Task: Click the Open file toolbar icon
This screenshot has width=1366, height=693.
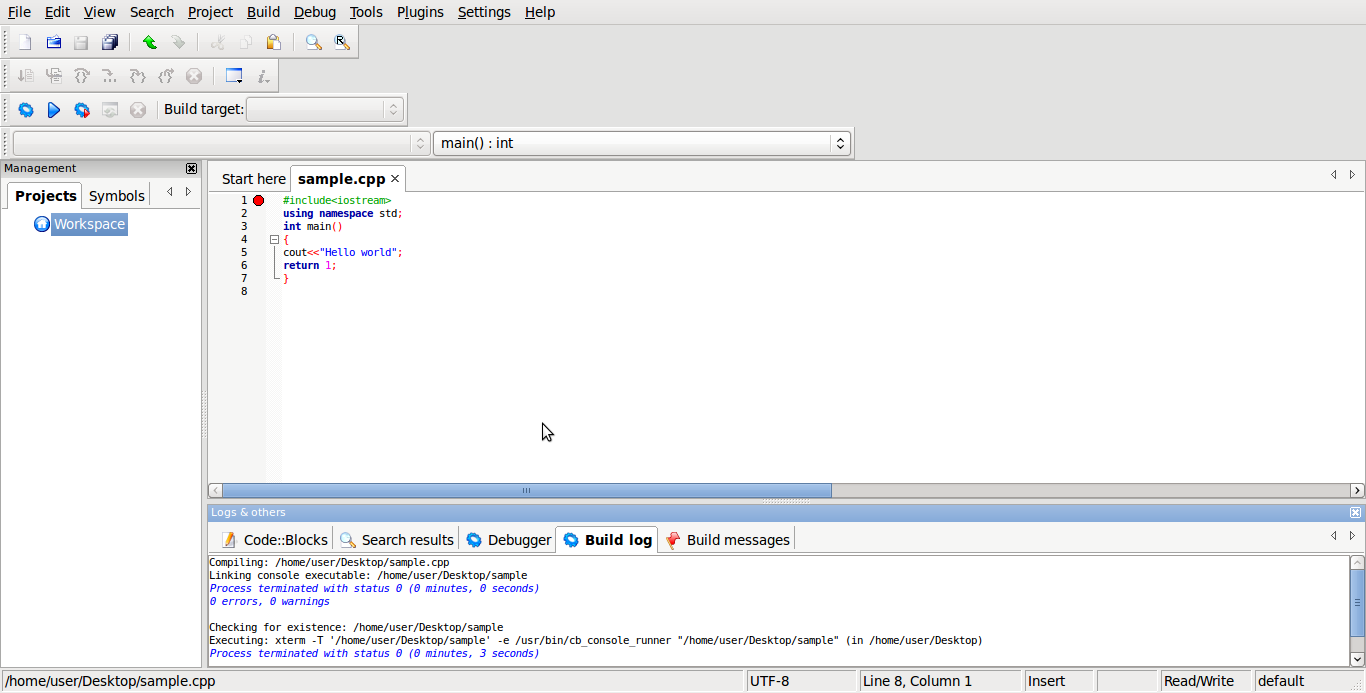Action: pyautogui.click(x=54, y=42)
